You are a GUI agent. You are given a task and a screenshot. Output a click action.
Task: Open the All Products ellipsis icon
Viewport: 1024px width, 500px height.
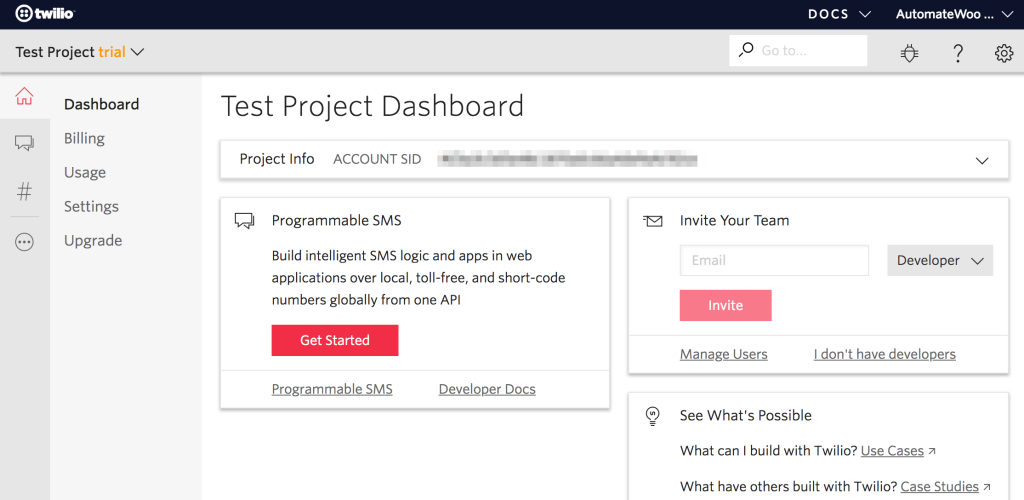[24, 242]
